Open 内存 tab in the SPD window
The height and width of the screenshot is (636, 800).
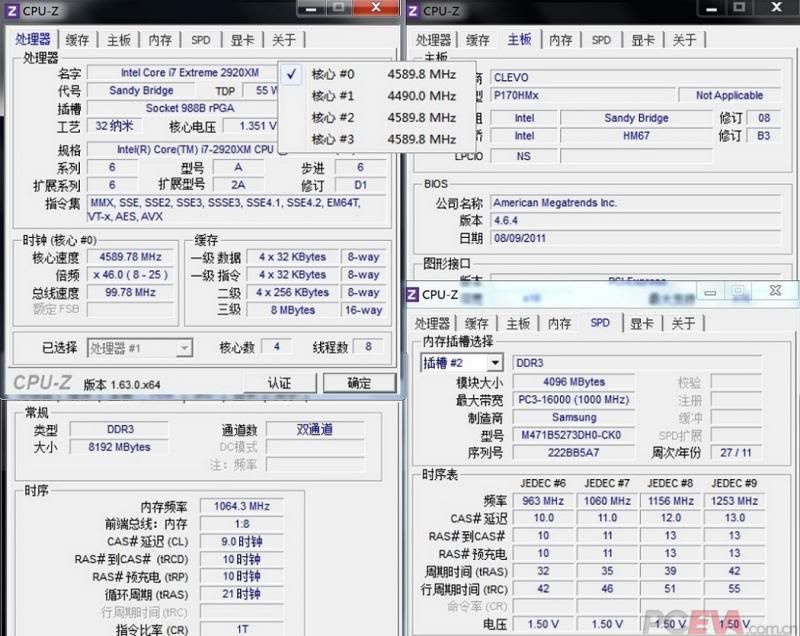560,323
